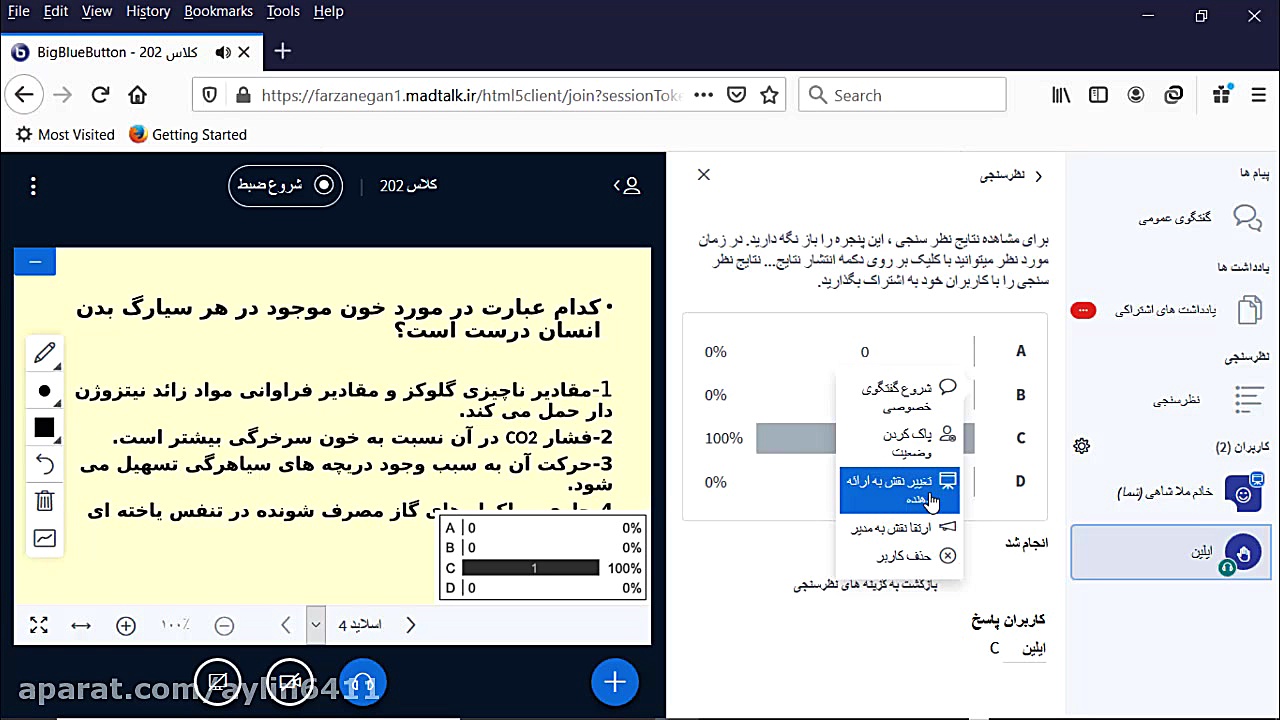
Task: Zoom in on the presentation slide
Action: (125, 625)
